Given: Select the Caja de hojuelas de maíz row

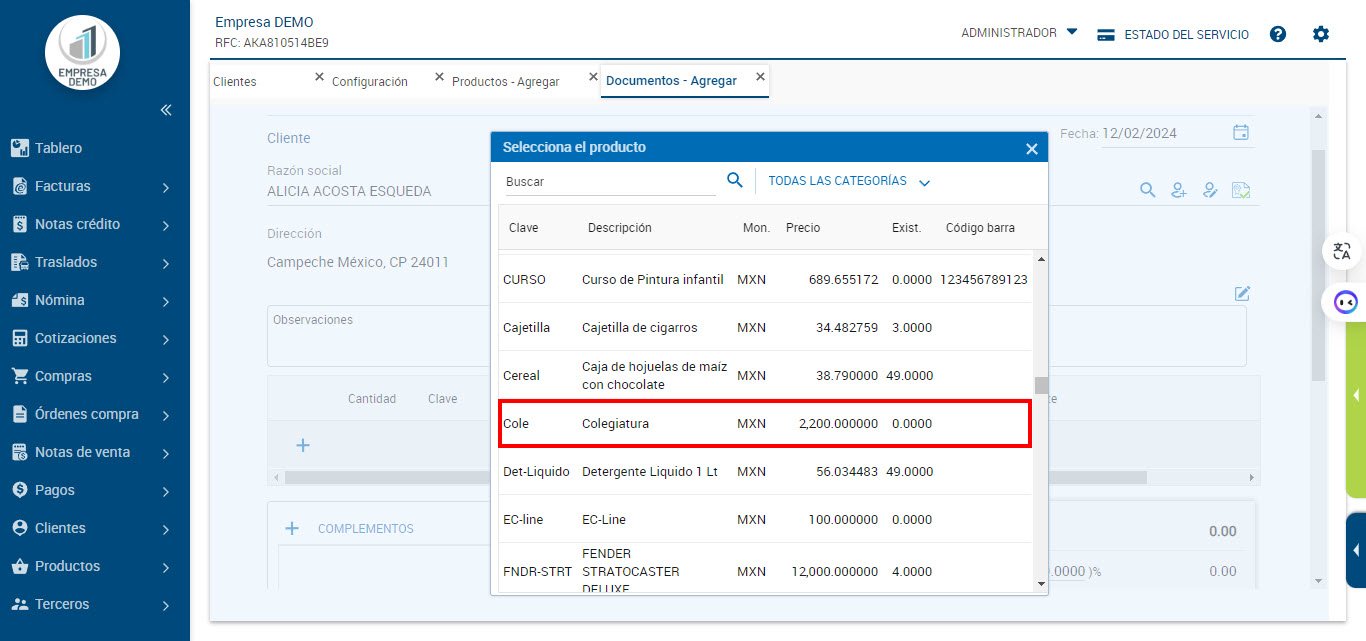Looking at the screenshot, I should pos(765,375).
